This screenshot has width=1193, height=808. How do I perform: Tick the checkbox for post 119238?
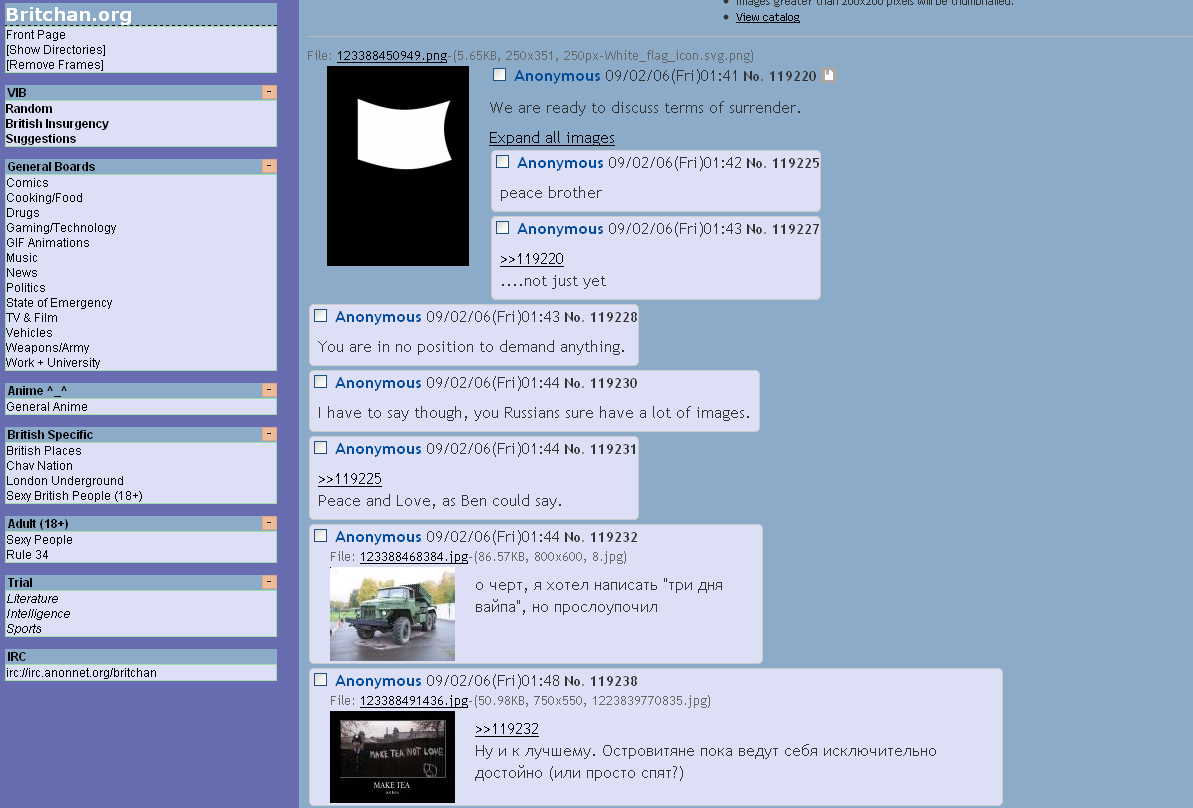coord(320,680)
